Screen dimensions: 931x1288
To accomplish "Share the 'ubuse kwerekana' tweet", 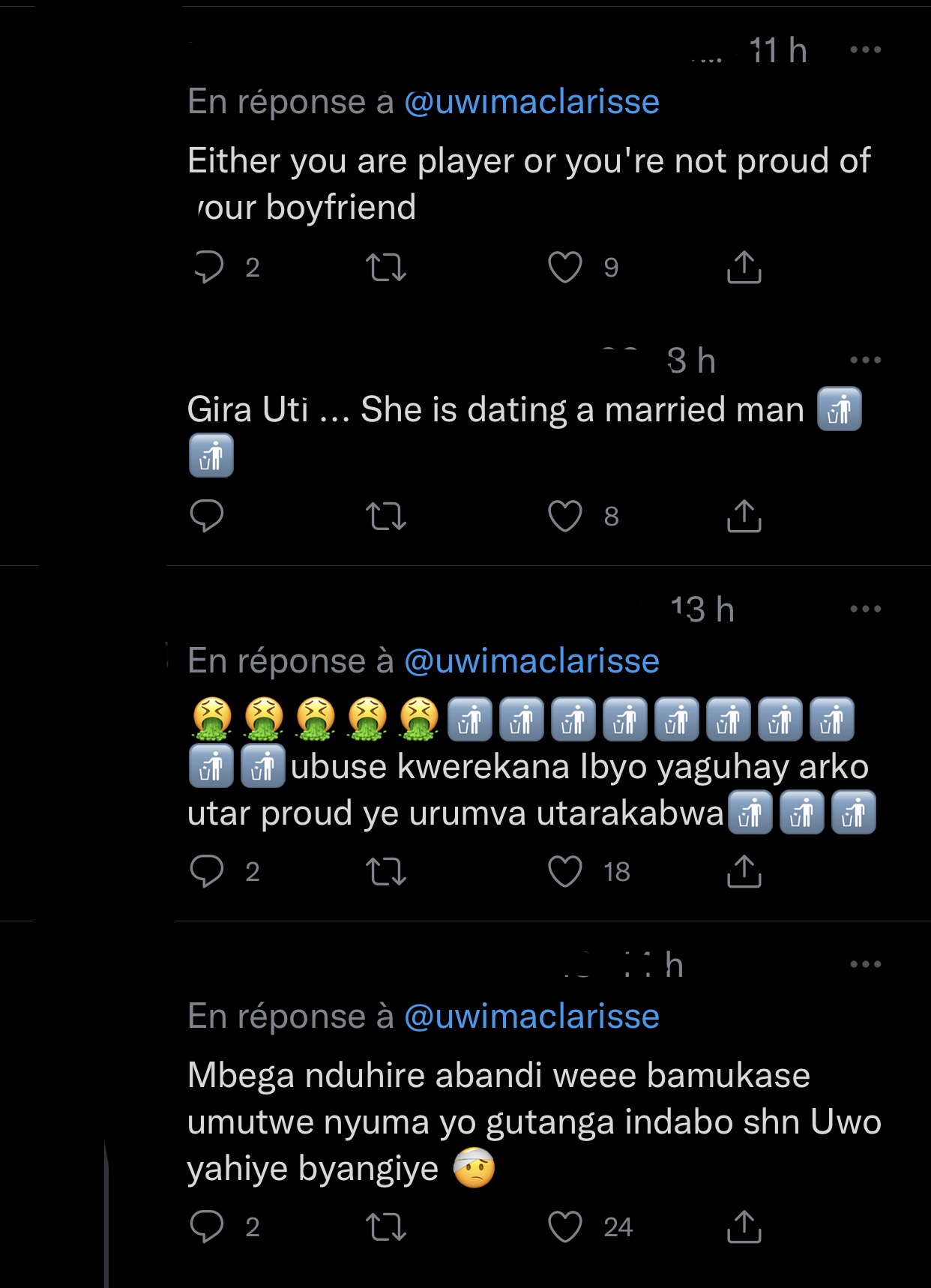I will pos(744,871).
